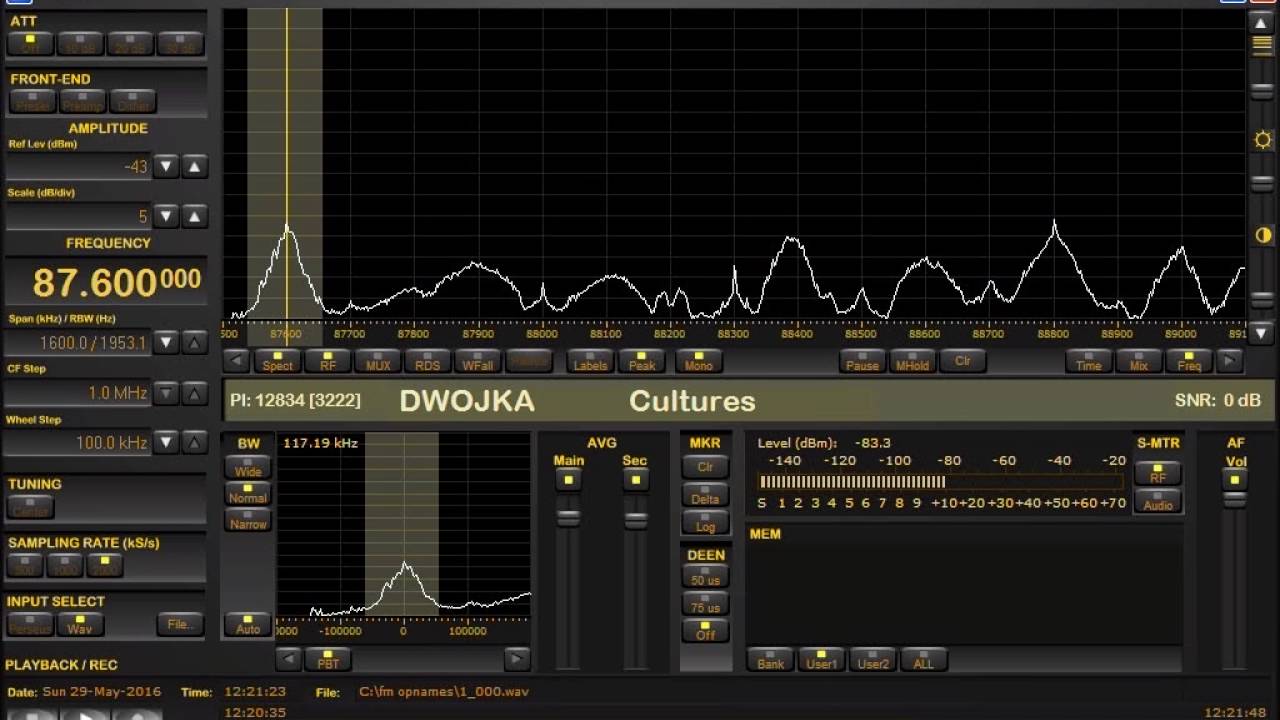Click the 87.600 frequency display
This screenshot has height=720, width=1280.
pos(106,282)
